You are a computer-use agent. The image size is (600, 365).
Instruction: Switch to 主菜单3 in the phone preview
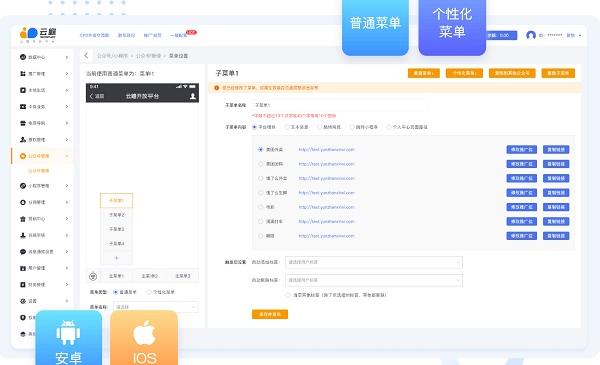[x=183, y=276]
